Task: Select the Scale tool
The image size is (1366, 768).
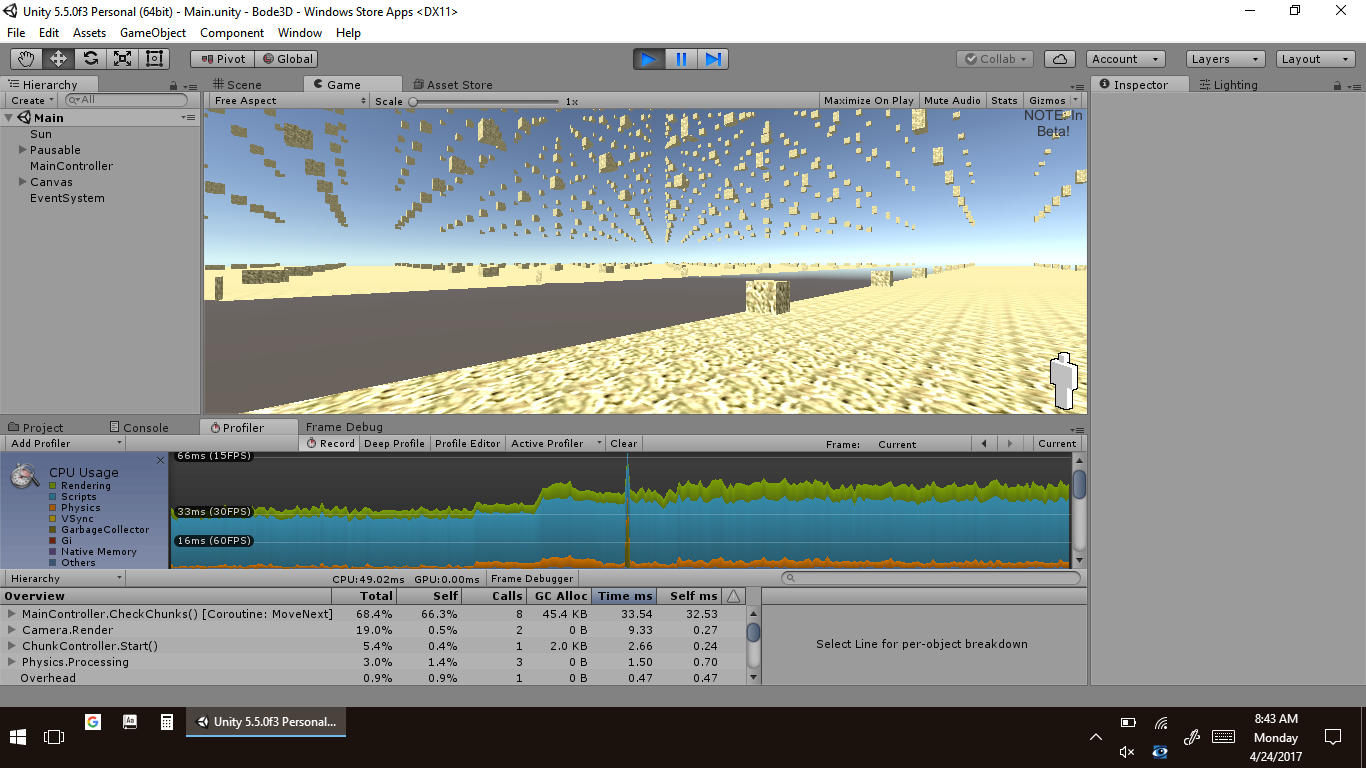Action: click(122, 59)
